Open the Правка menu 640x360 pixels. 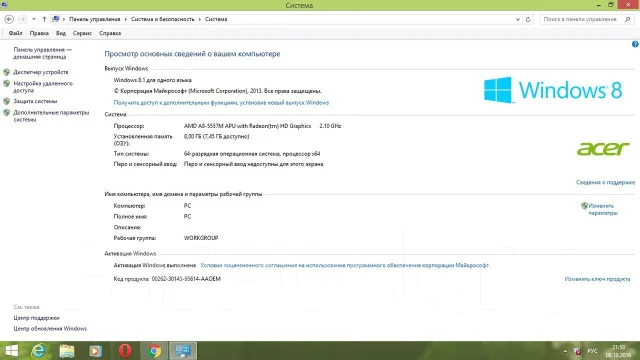(x=39, y=33)
